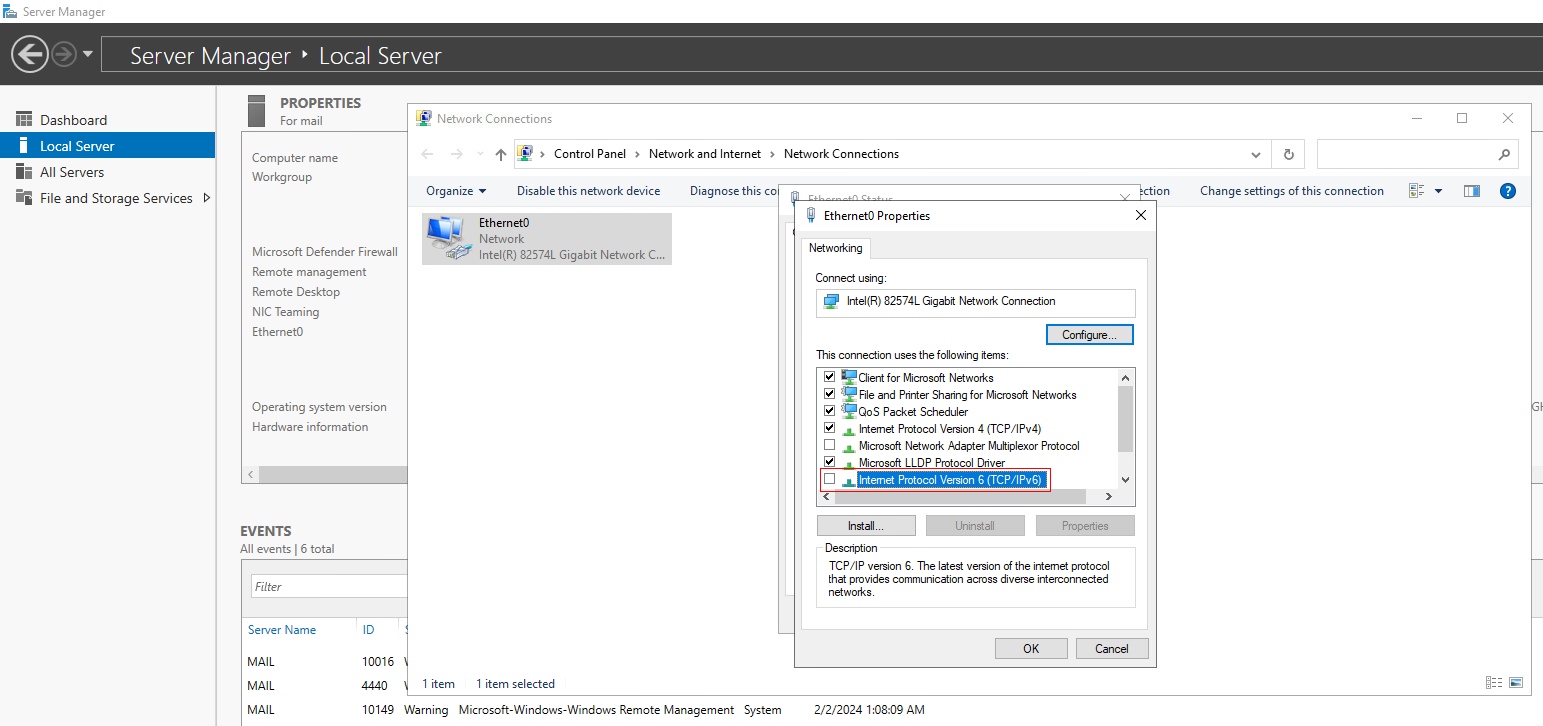This screenshot has width=1543, height=726.
Task: Sort events by ID column
Action: click(x=368, y=630)
